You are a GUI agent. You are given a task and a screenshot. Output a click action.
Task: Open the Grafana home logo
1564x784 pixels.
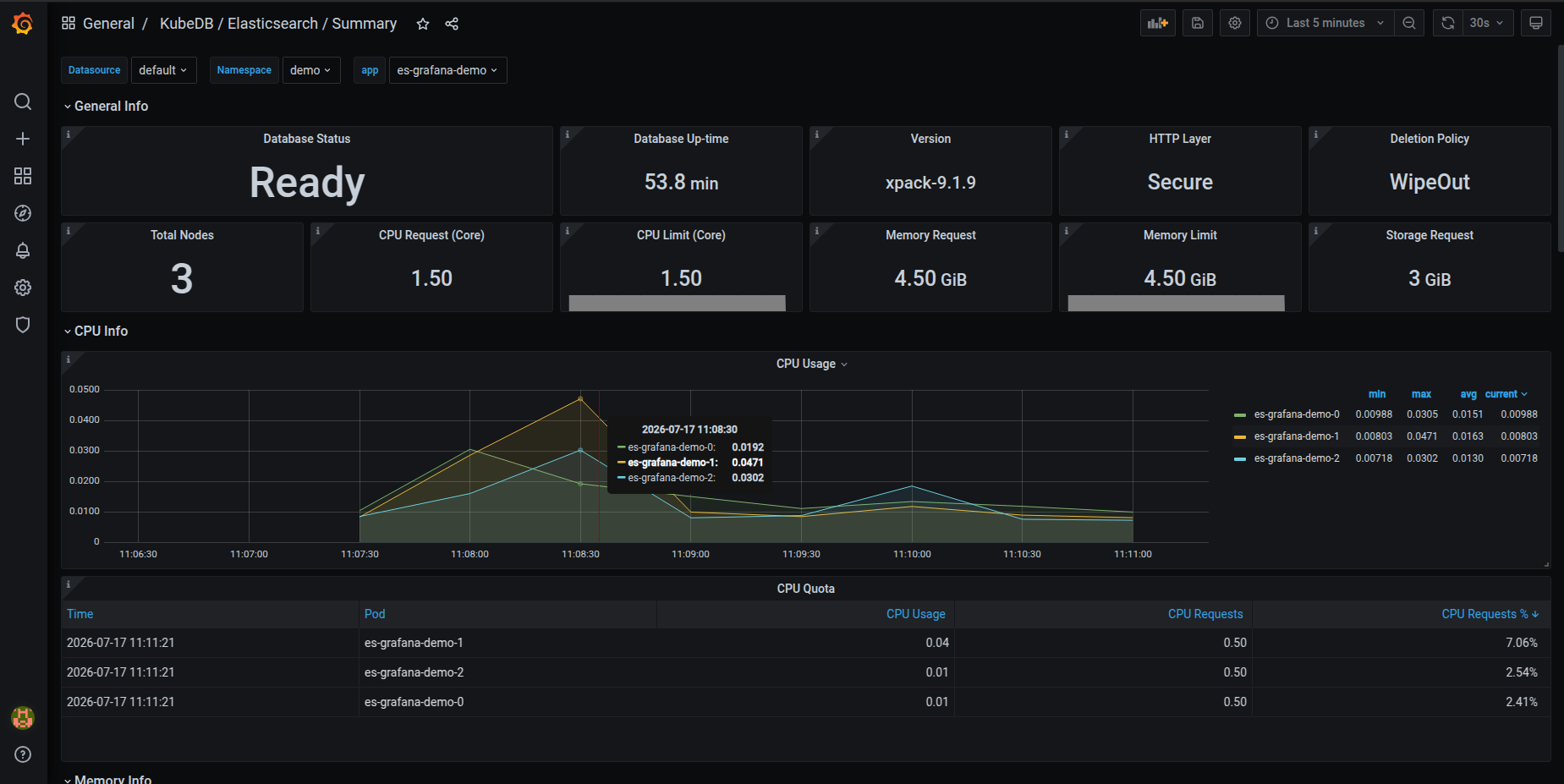pyautogui.click(x=23, y=24)
